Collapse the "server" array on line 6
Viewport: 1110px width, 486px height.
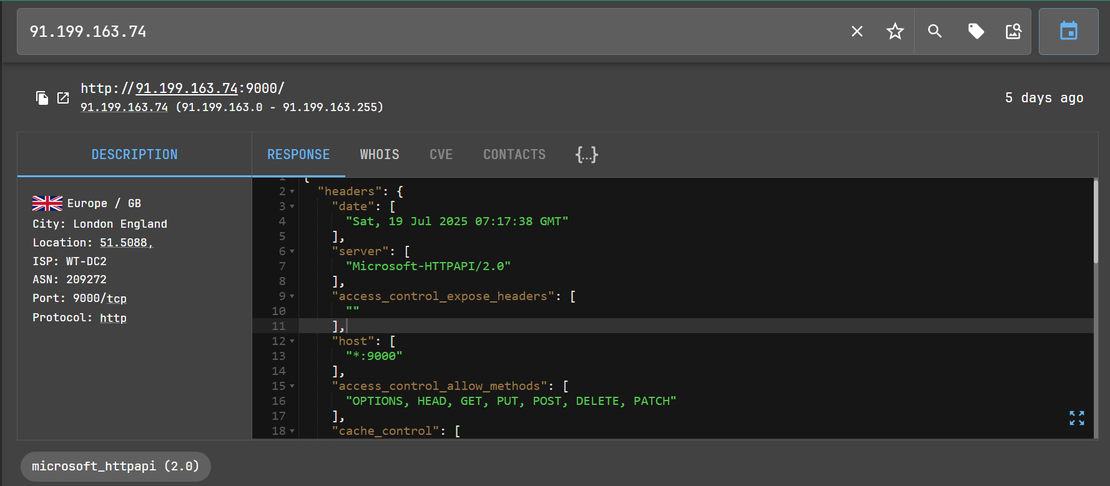[292, 252]
